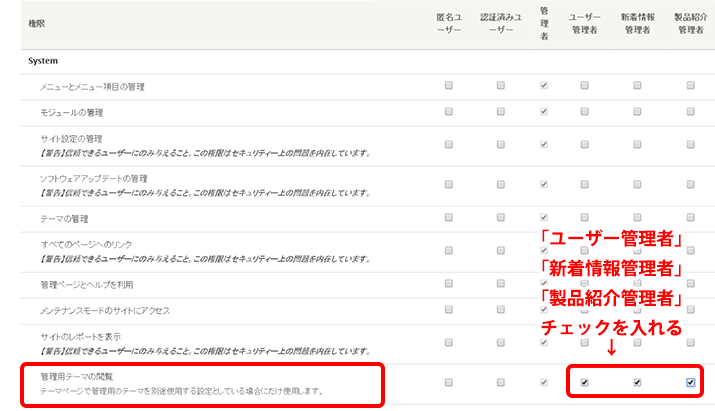715x411 pixels.
Task: Check 匿名ユーザー for メニューとメニュー項目の管理
Action: [x=449, y=85]
